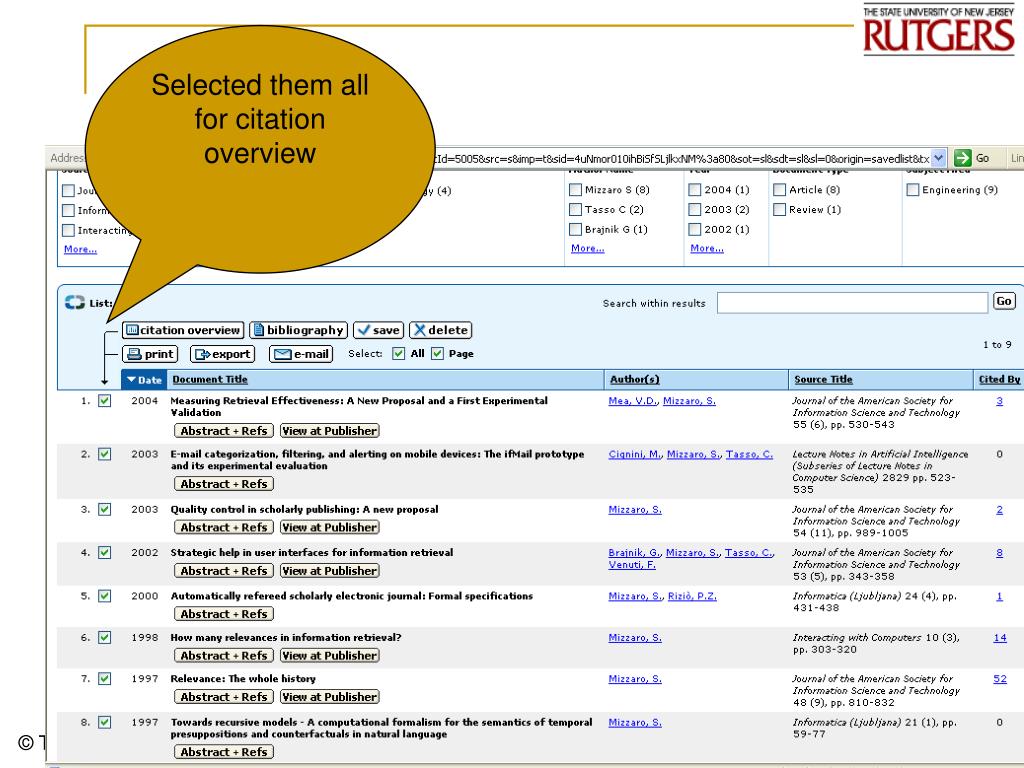Open Abstract + Refs for E-mail categorization paper
The image size is (1024, 768).
(x=223, y=484)
